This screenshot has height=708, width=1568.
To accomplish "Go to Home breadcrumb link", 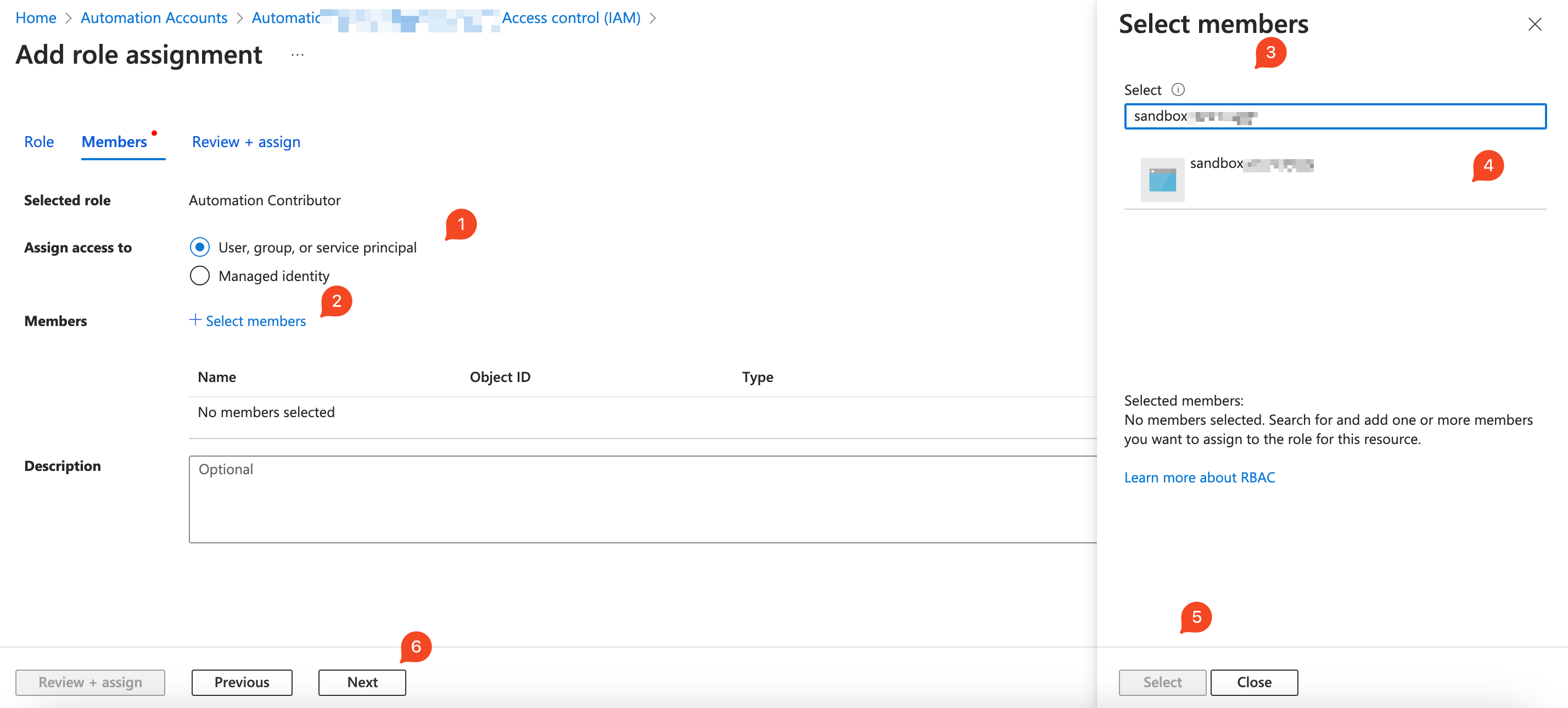I will 36,18.
